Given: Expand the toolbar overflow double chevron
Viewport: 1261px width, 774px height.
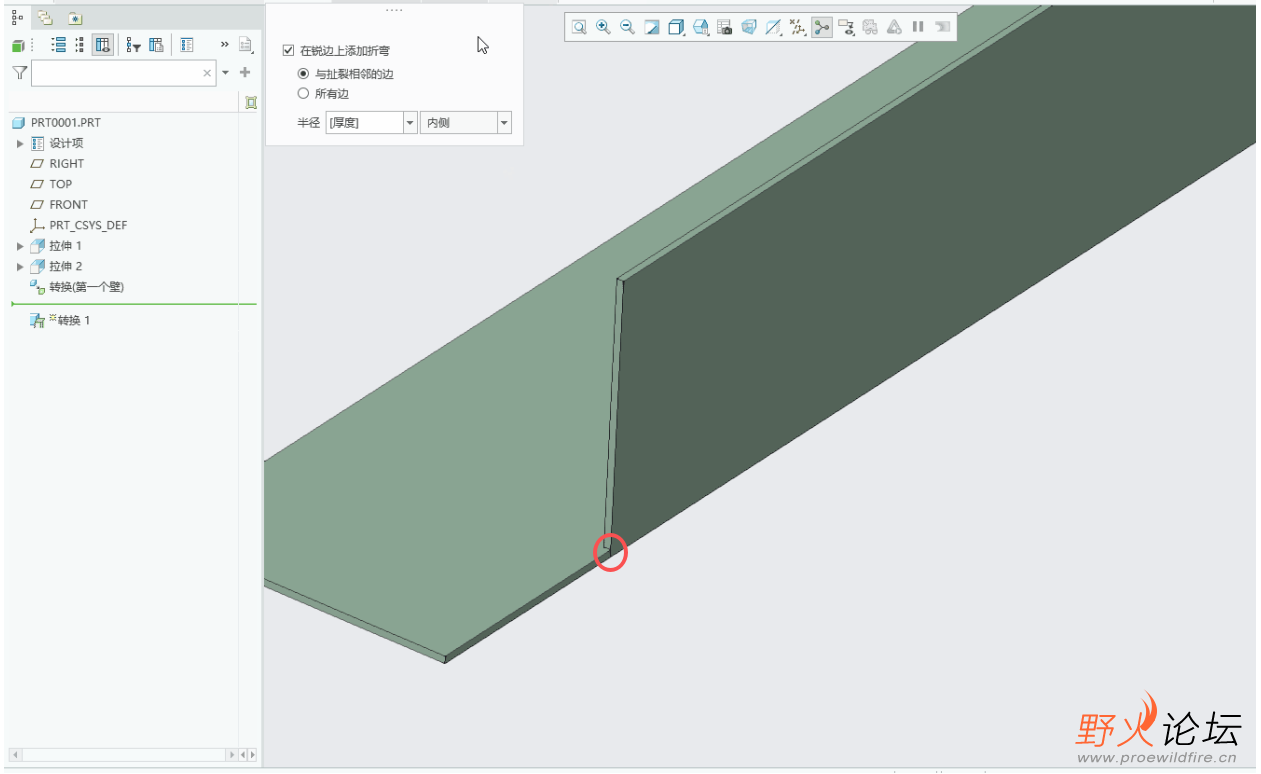Looking at the screenshot, I should point(225,45).
